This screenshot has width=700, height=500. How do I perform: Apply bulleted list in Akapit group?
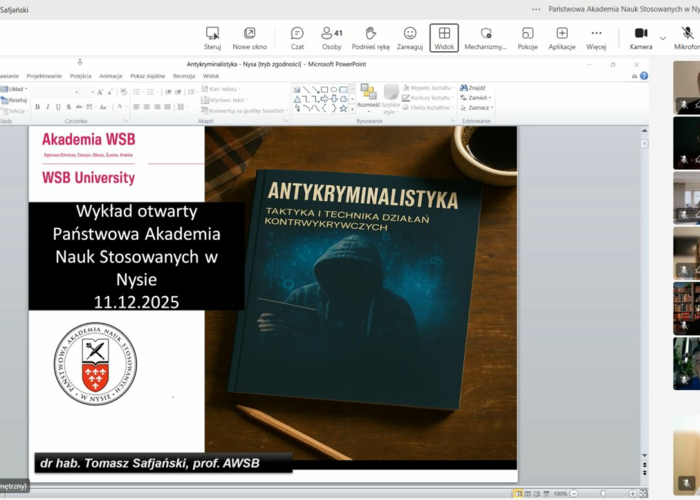pyautogui.click(x=138, y=92)
